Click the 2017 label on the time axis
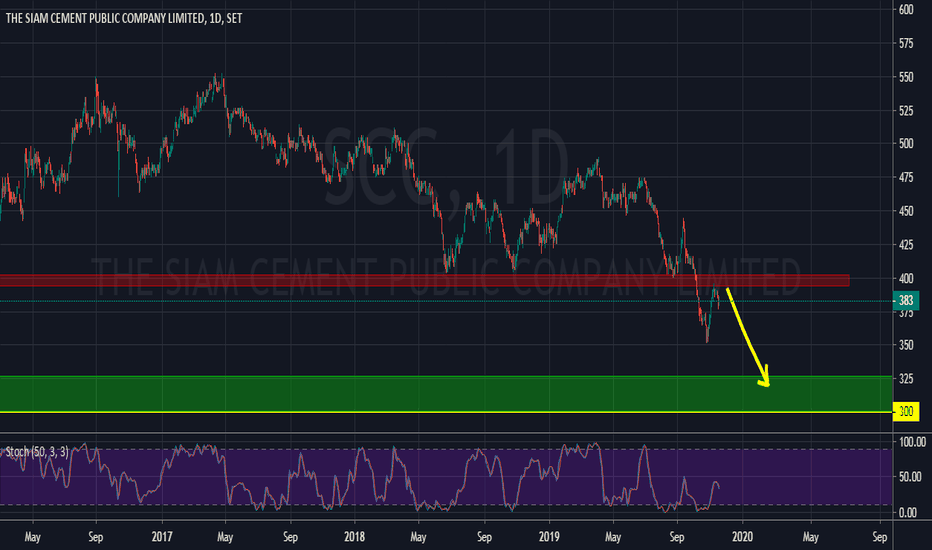932x550 pixels. (x=162, y=537)
